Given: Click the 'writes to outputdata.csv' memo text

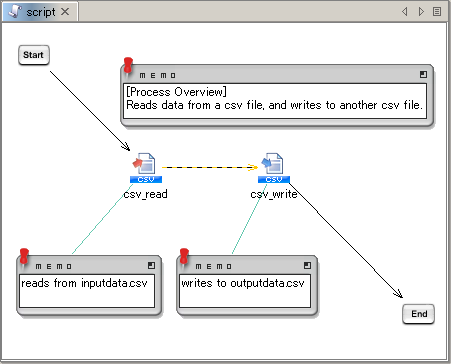Looking at the screenshot, I should point(243,283).
